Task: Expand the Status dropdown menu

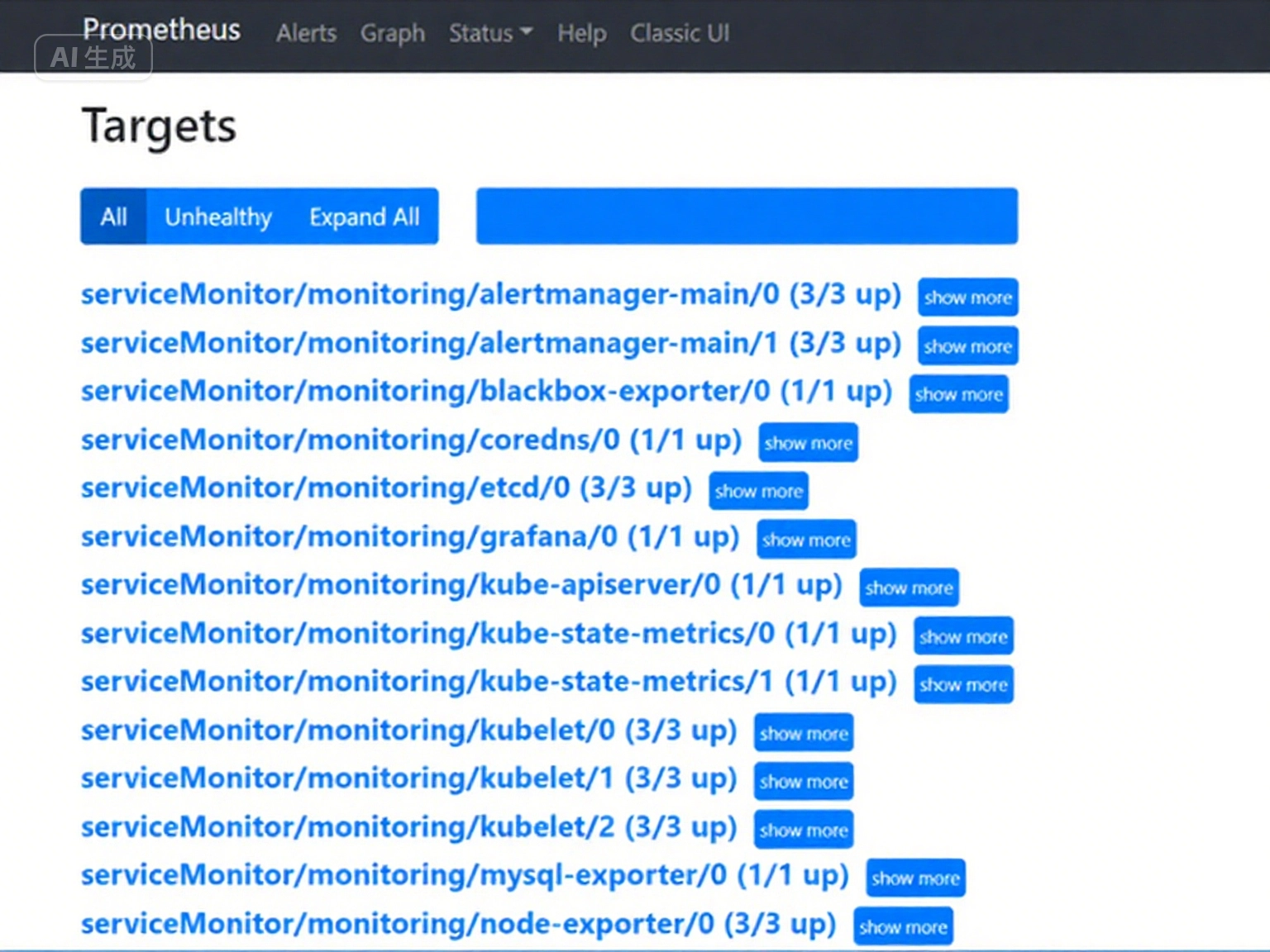Action: tap(490, 33)
